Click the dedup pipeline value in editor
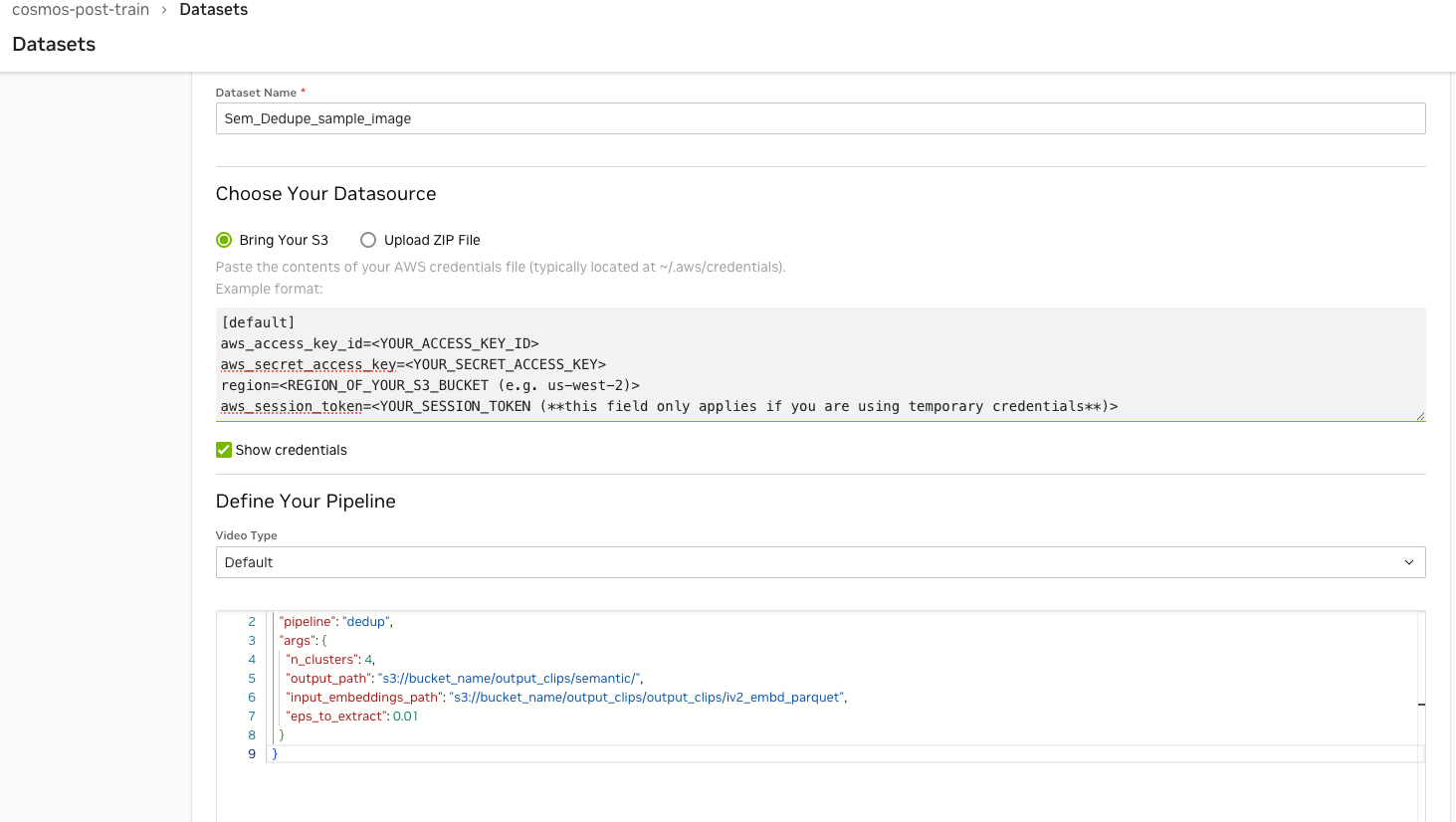 click(365, 621)
